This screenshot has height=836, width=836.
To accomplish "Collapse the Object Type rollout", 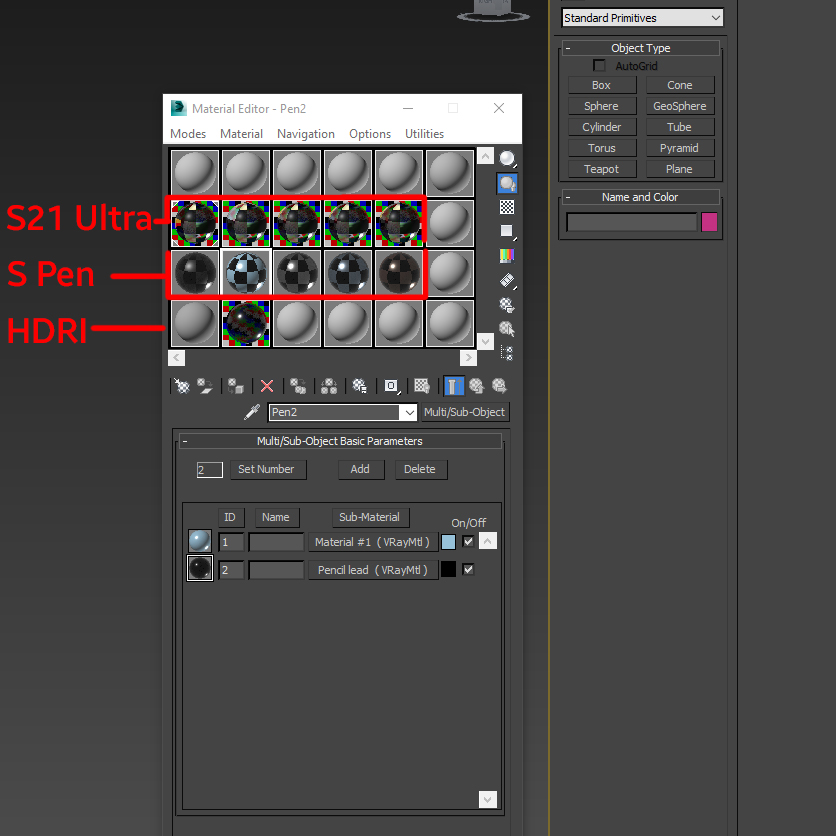I will click(x=640, y=48).
